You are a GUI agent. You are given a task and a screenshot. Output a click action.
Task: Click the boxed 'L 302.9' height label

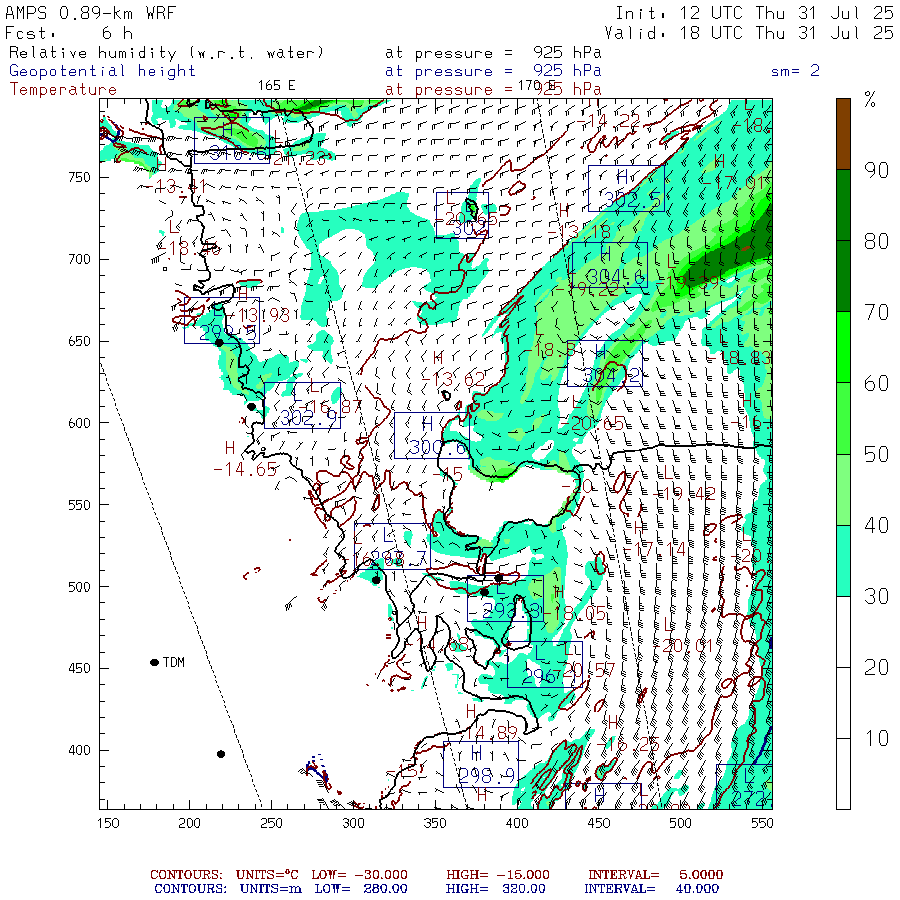[x=302, y=405]
